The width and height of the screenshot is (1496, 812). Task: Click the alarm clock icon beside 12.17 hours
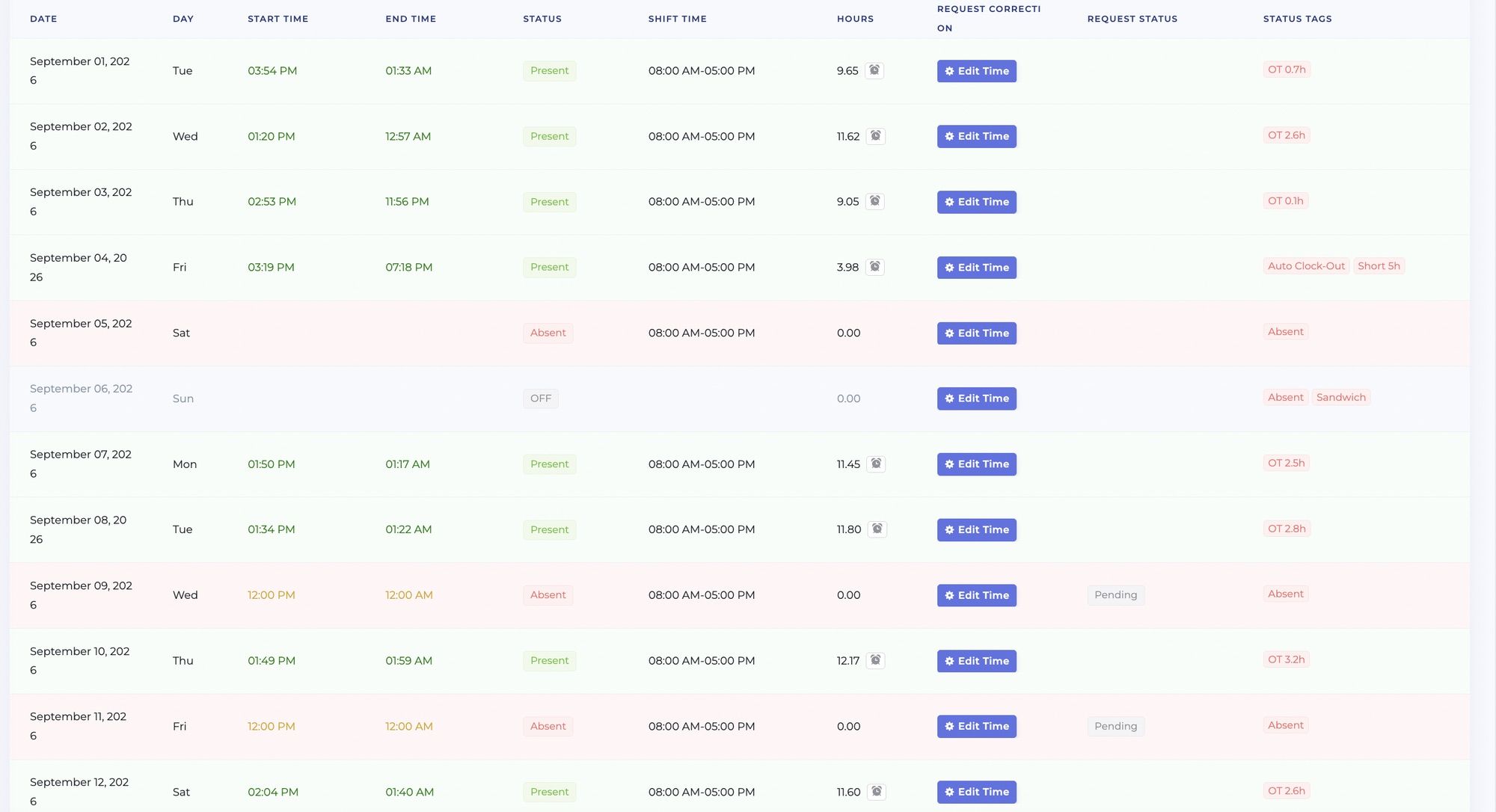point(875,660)
